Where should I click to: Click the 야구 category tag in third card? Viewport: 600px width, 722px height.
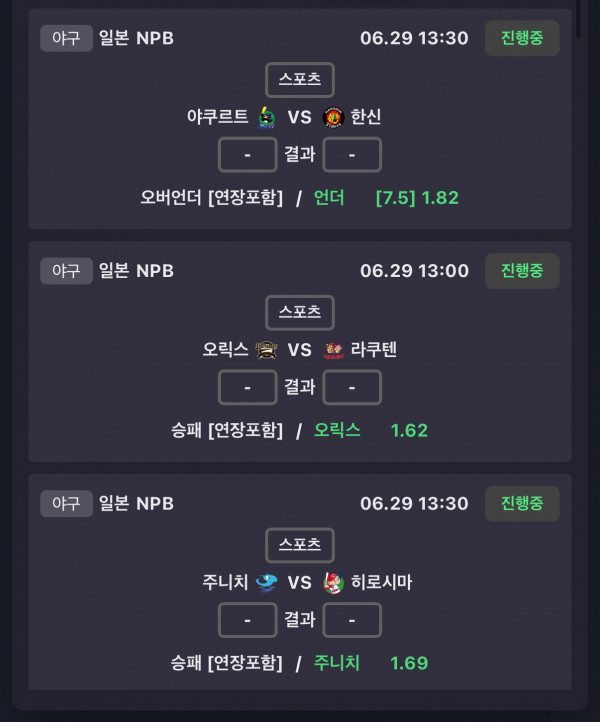click(x=66, y=503)
